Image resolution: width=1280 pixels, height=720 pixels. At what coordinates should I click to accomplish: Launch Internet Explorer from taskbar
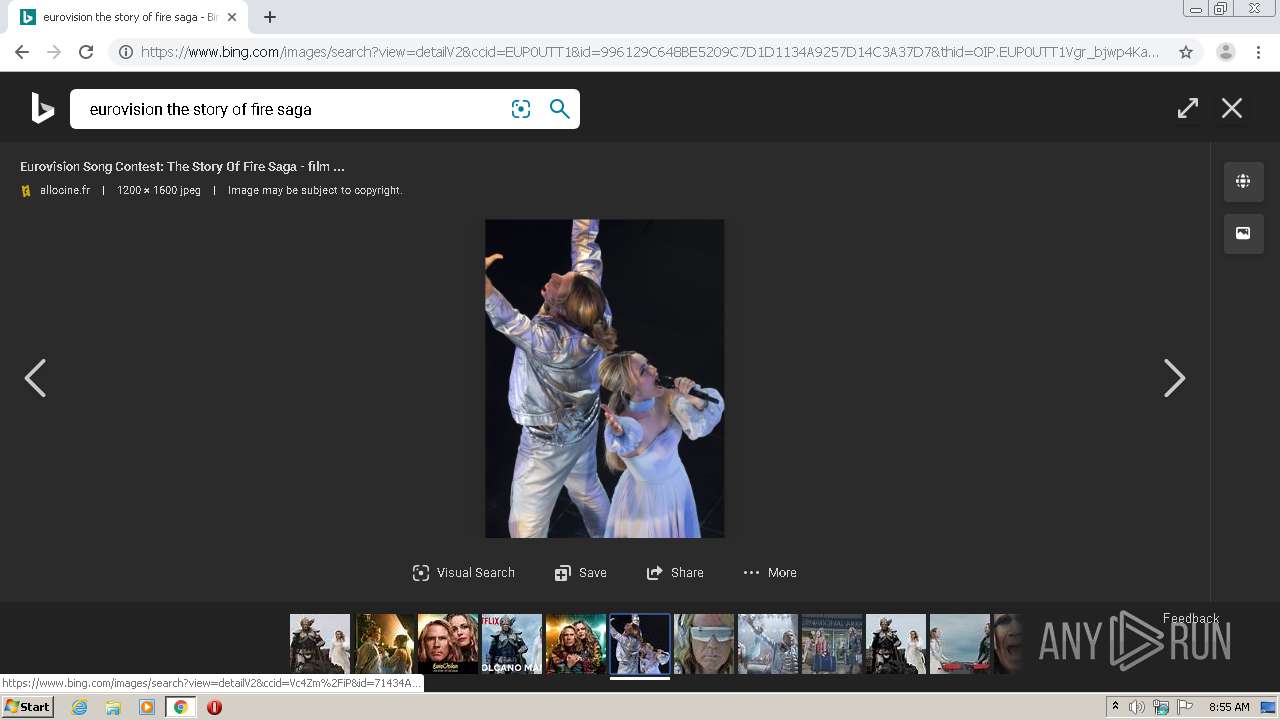point(79,707)
